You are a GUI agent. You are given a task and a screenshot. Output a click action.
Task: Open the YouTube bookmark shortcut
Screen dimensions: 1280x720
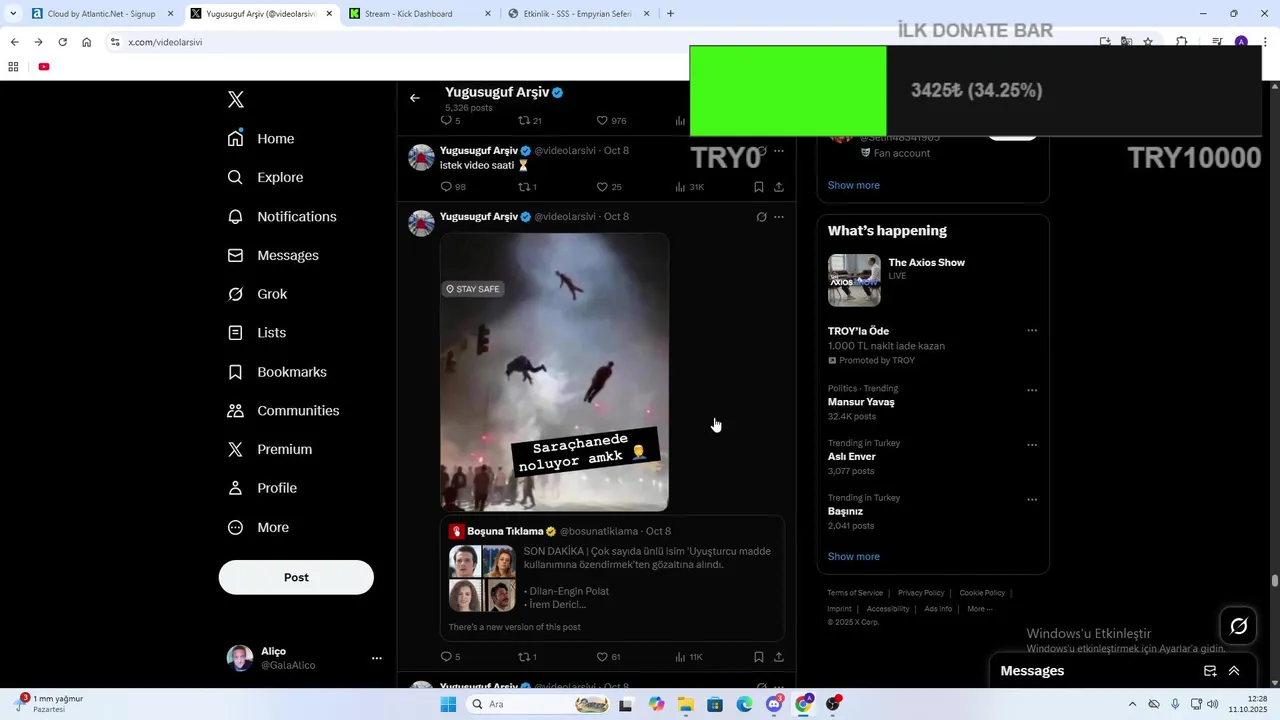pos(44,67)
